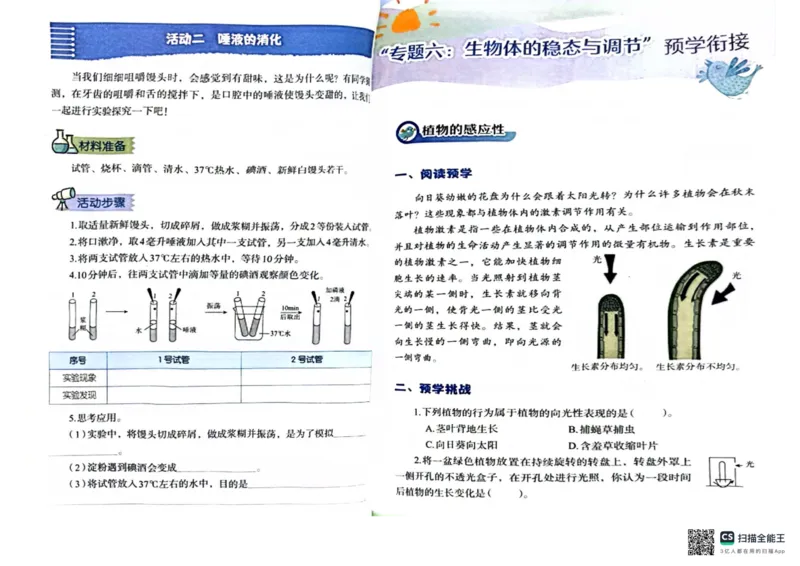
Task: Click the bird icon beside 植物的感应性
Action: coord(407,132)
